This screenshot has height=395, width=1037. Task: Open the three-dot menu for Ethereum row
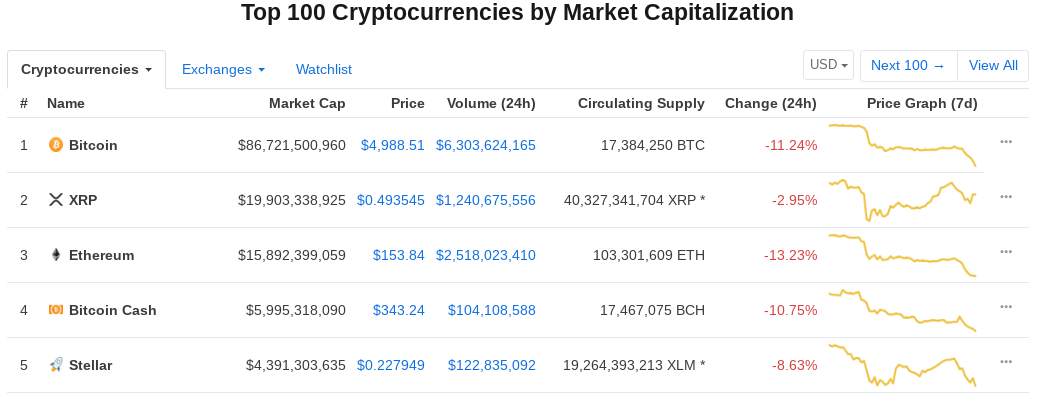coord(1006,251)
